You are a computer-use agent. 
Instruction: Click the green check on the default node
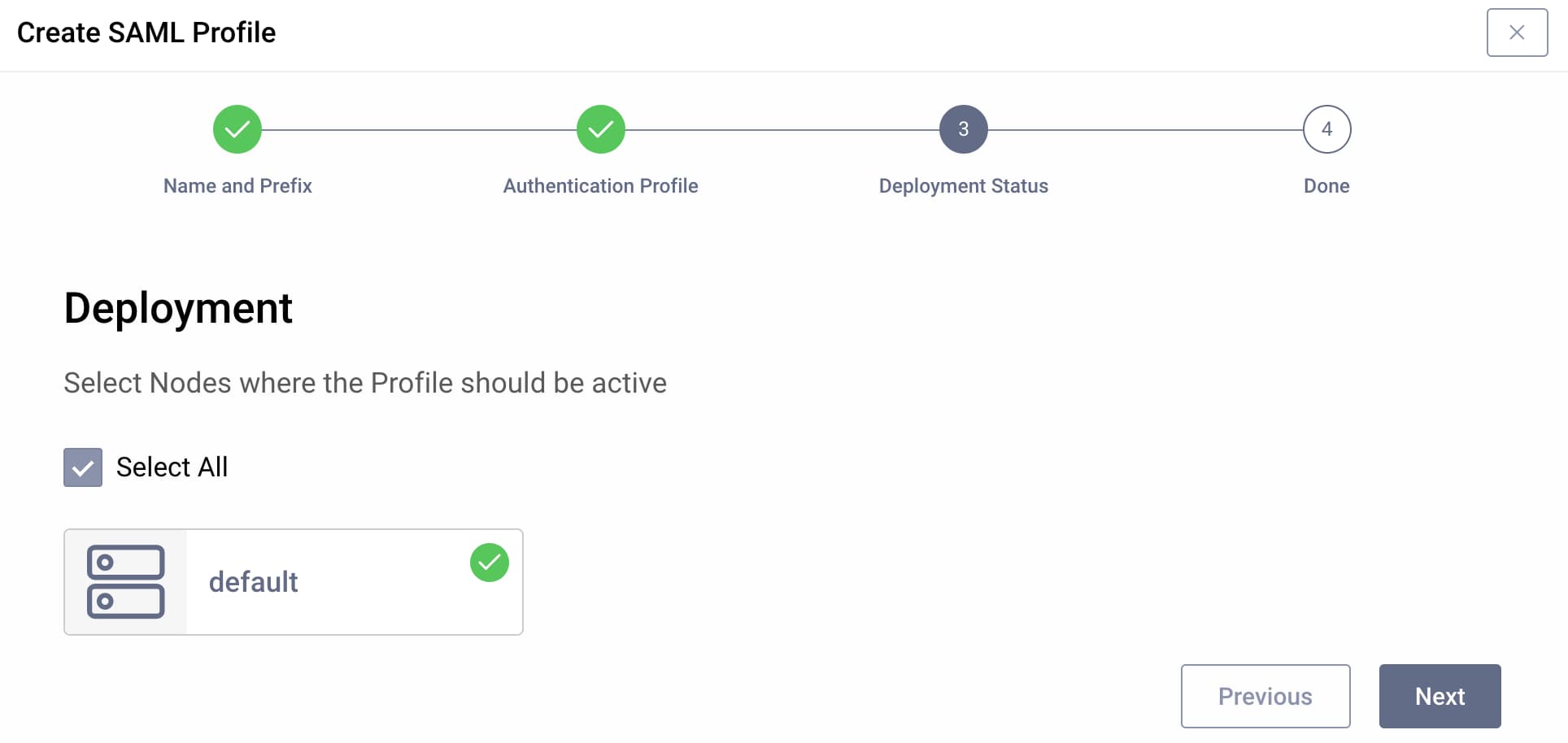point(490,562)
